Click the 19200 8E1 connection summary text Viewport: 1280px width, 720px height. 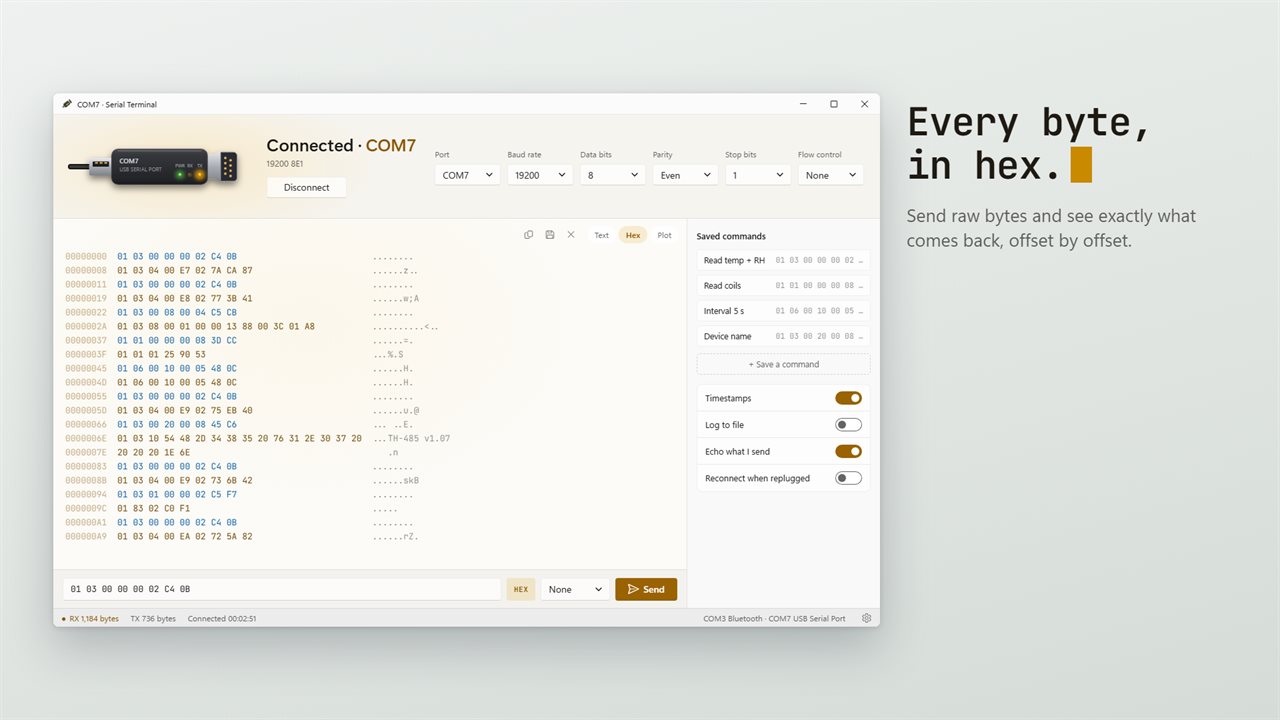285,163
